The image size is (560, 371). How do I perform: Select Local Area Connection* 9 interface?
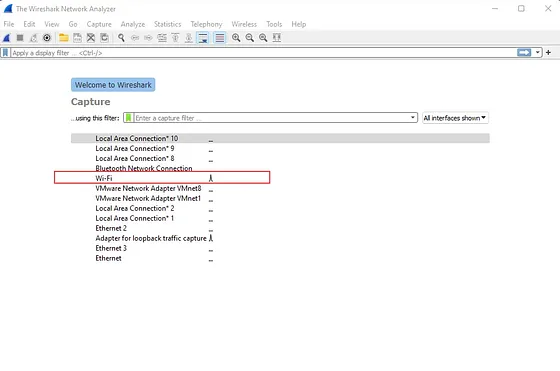280,148
